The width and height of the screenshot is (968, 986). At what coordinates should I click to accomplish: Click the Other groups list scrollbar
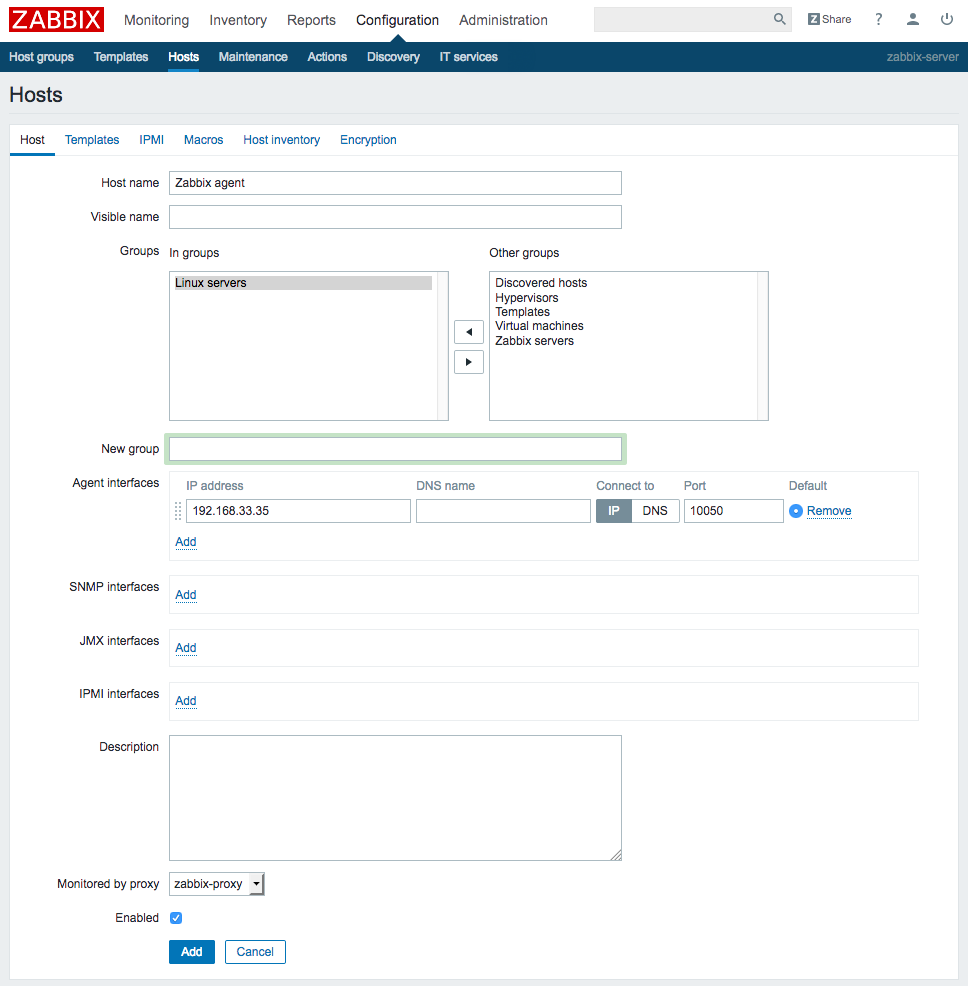(763, 346)
